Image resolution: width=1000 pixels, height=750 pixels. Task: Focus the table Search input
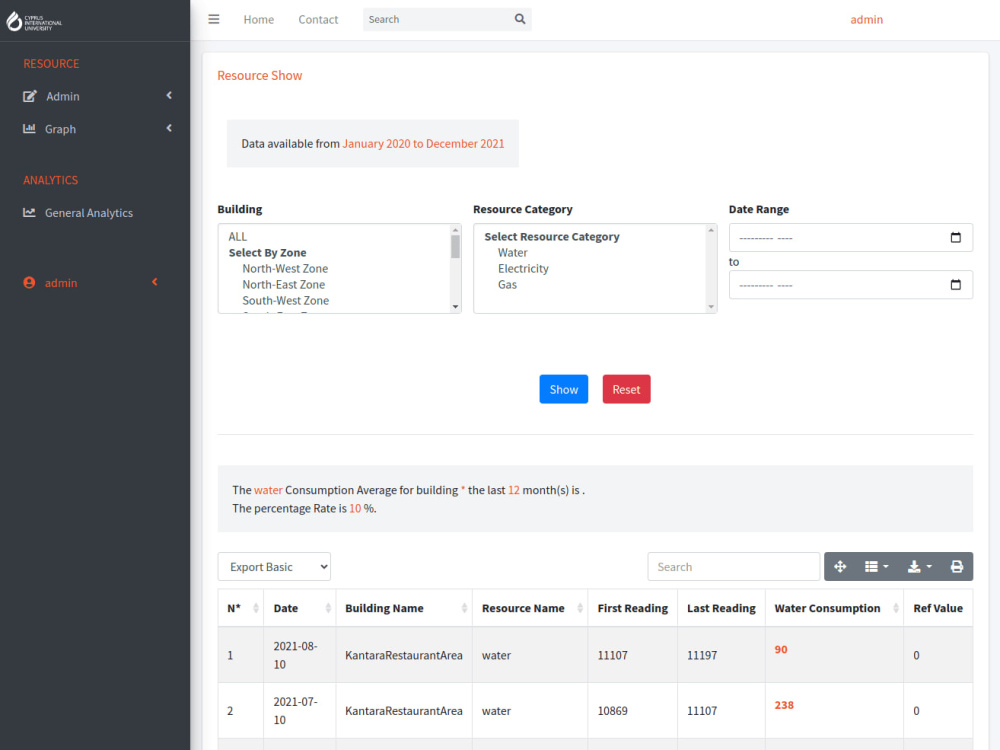733,566
